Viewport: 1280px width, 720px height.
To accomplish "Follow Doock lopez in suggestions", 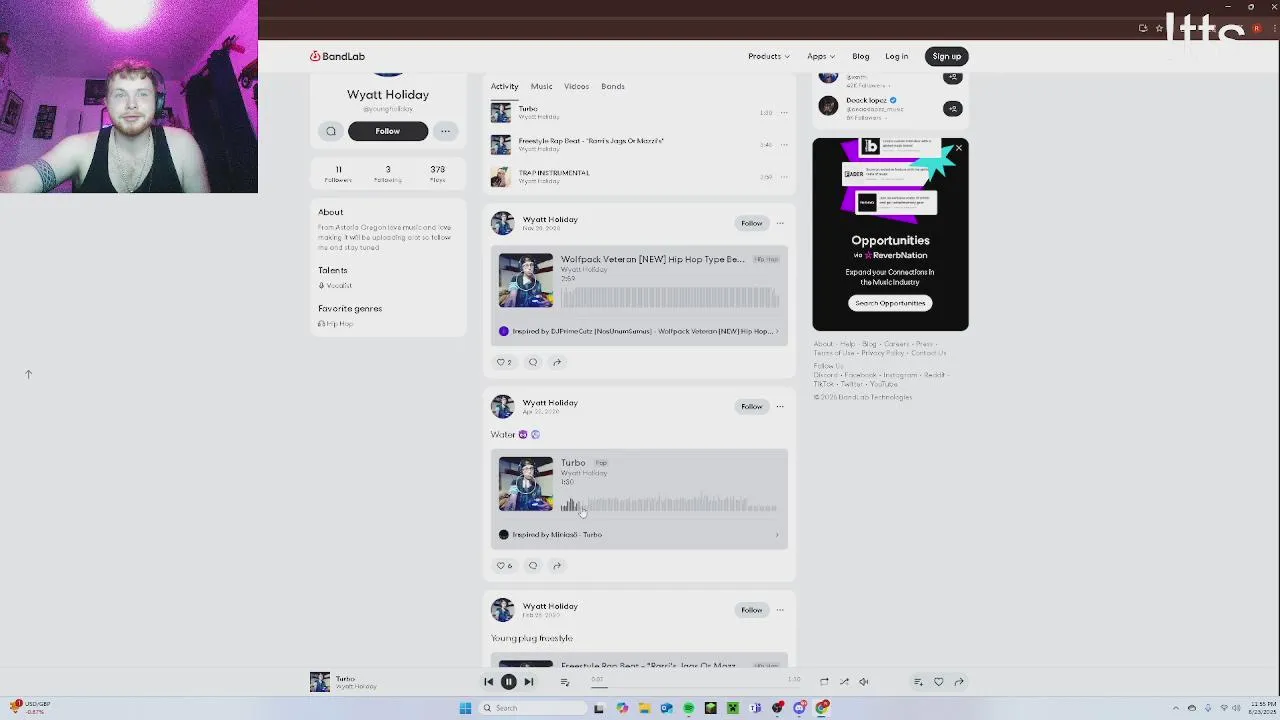I will point(953,108).
